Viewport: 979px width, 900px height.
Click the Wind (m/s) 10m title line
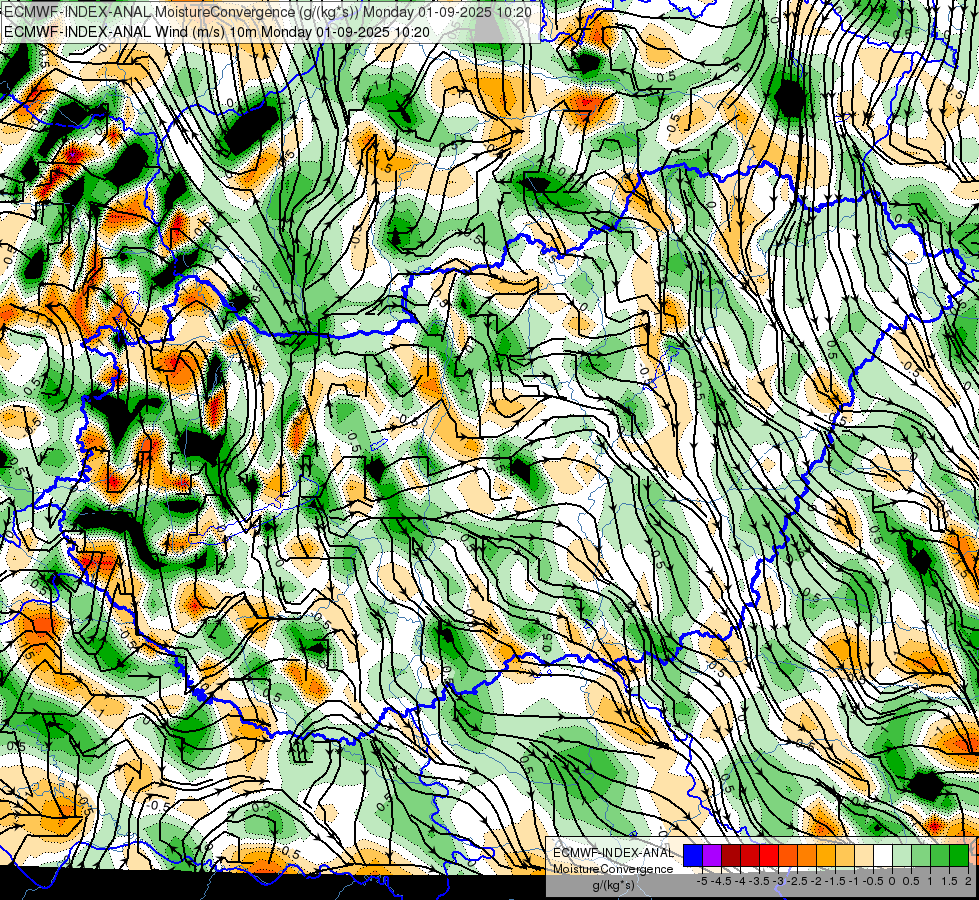[x=216, y=31]
